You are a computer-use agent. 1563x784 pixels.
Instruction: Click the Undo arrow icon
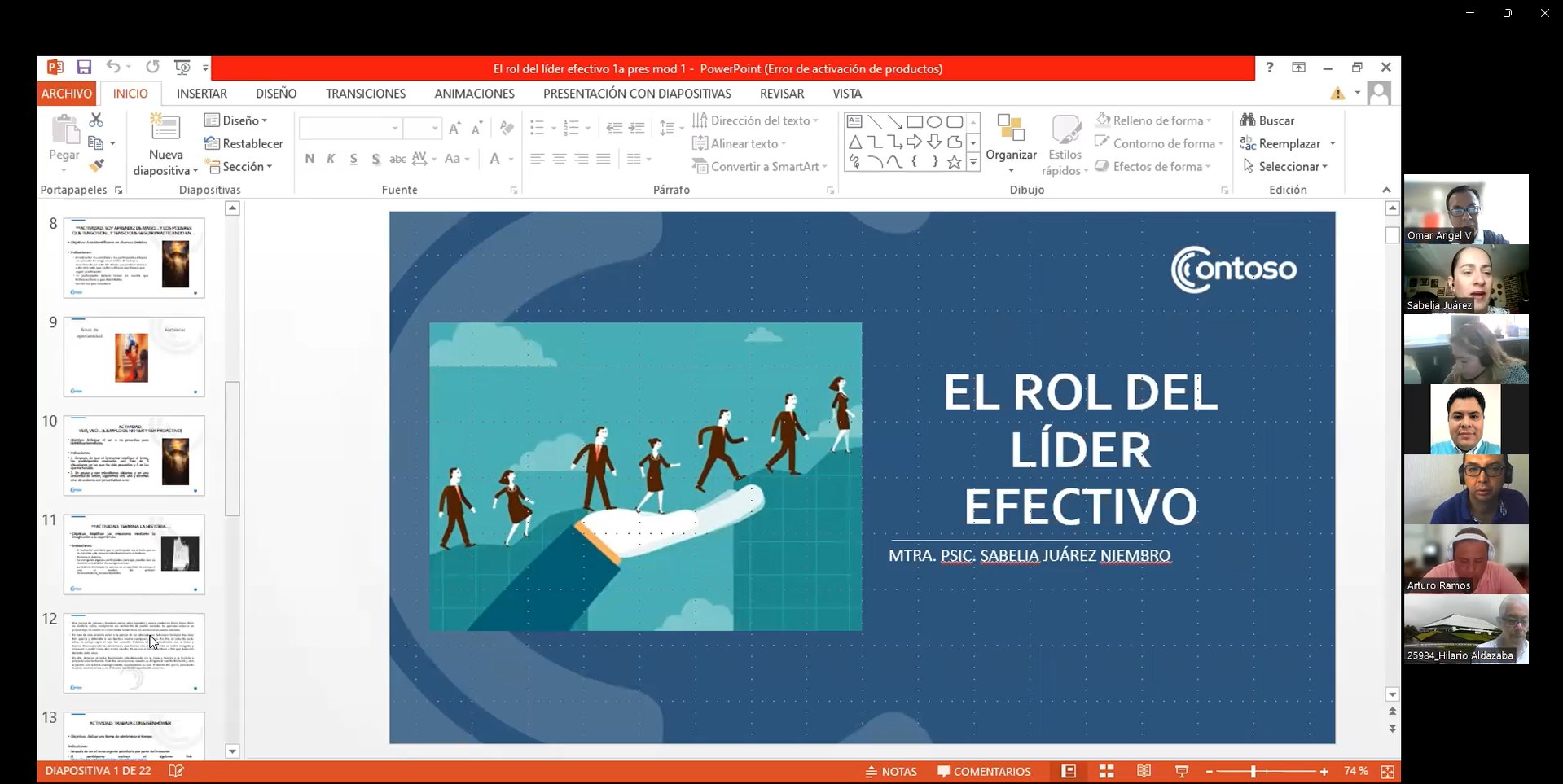click(x=113, y=68)
